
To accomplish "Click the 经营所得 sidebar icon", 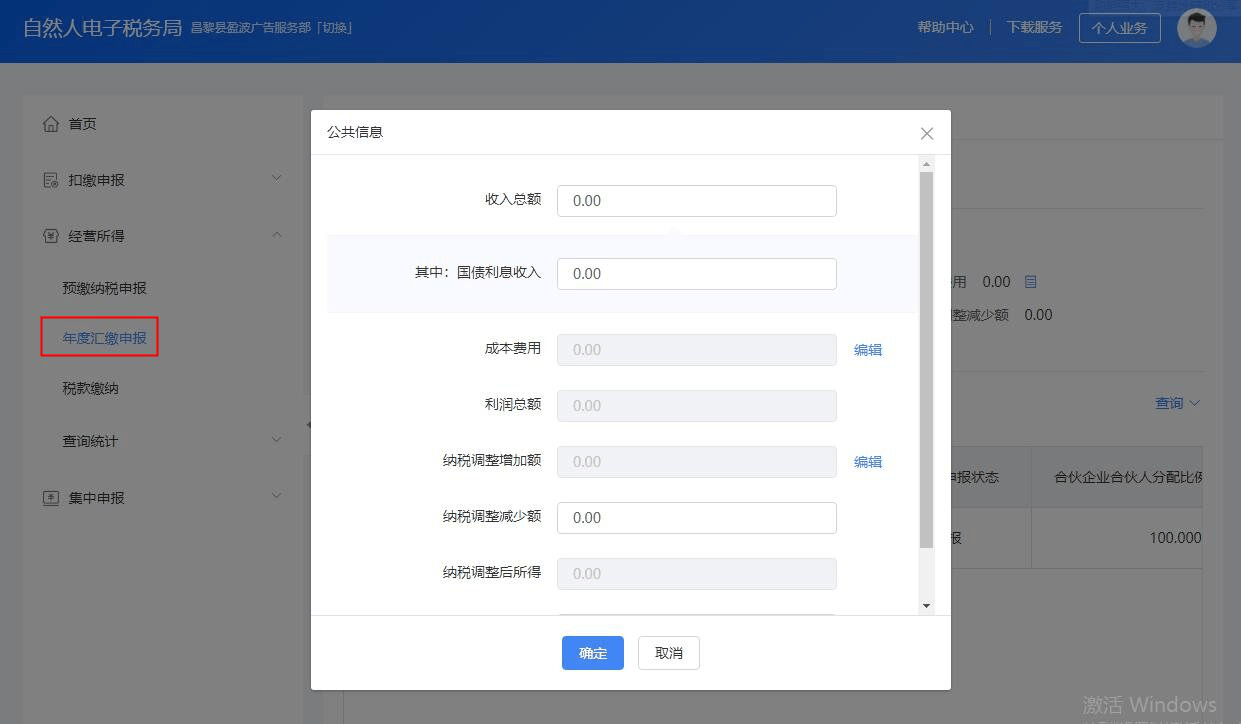I will click(50, 235).
